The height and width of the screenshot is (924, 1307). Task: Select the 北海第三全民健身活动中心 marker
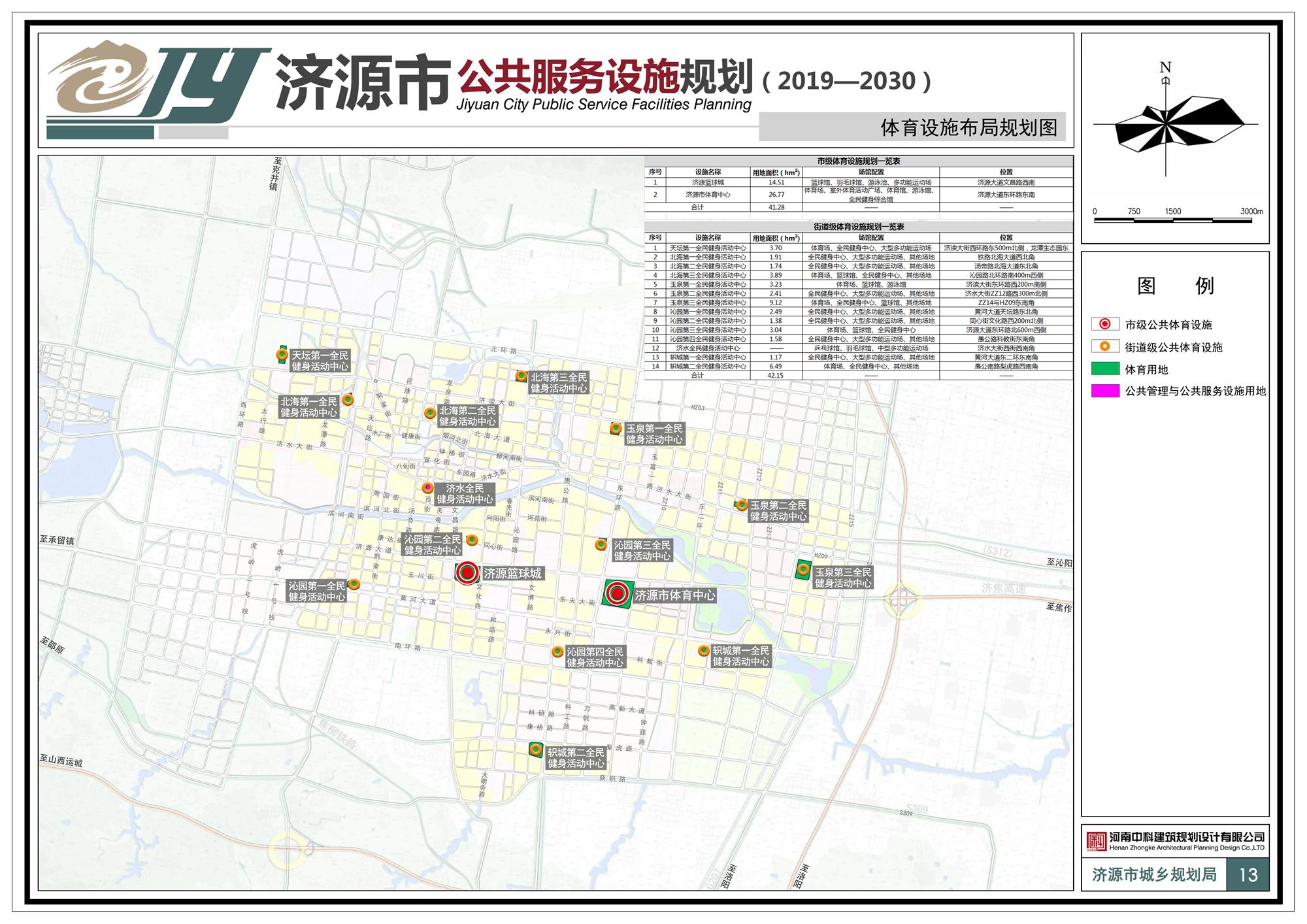pos(521,376)
